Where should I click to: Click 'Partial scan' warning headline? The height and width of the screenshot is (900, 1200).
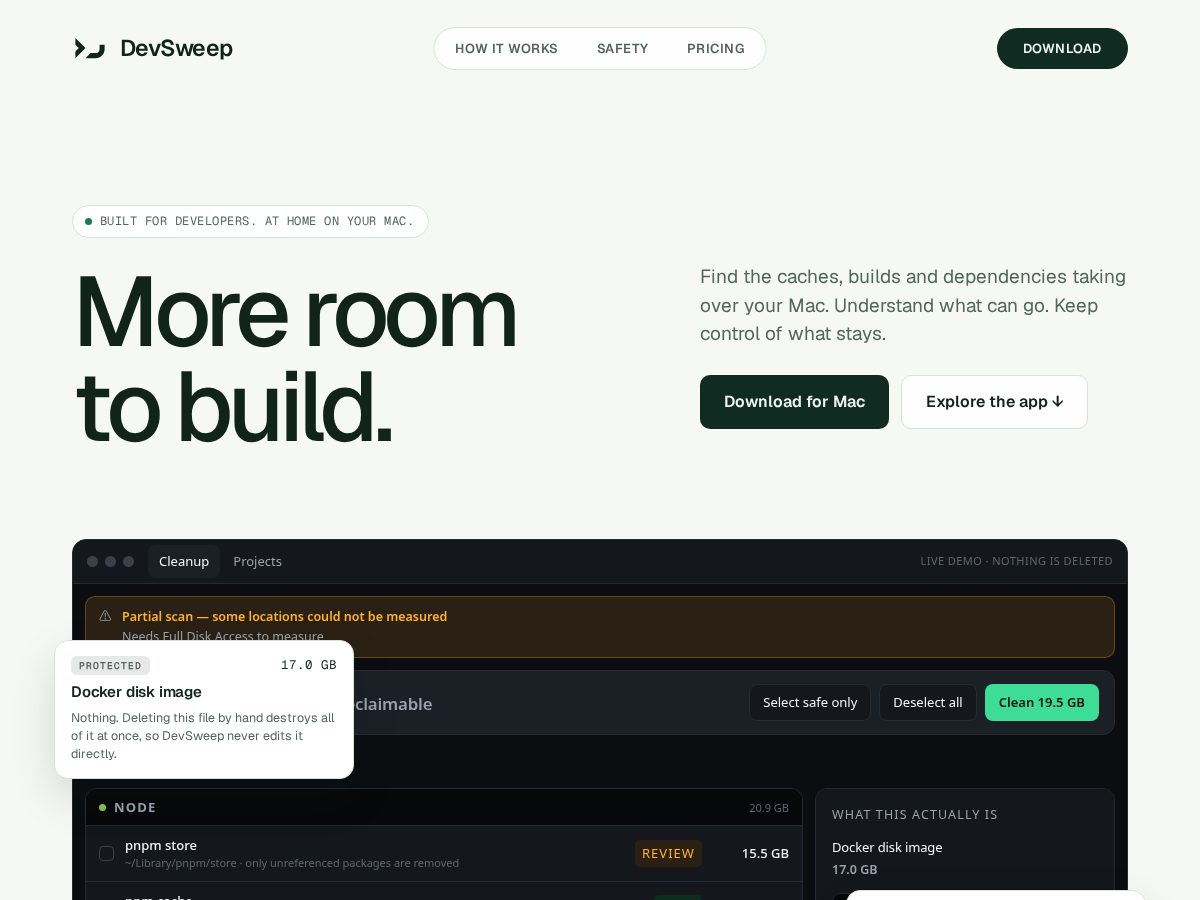point(284,616)
